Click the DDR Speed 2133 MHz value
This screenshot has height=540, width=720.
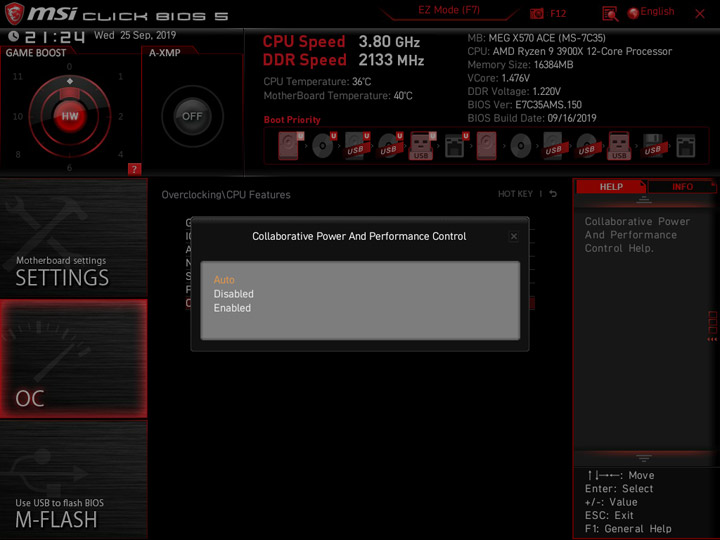[x=391, y=60]
